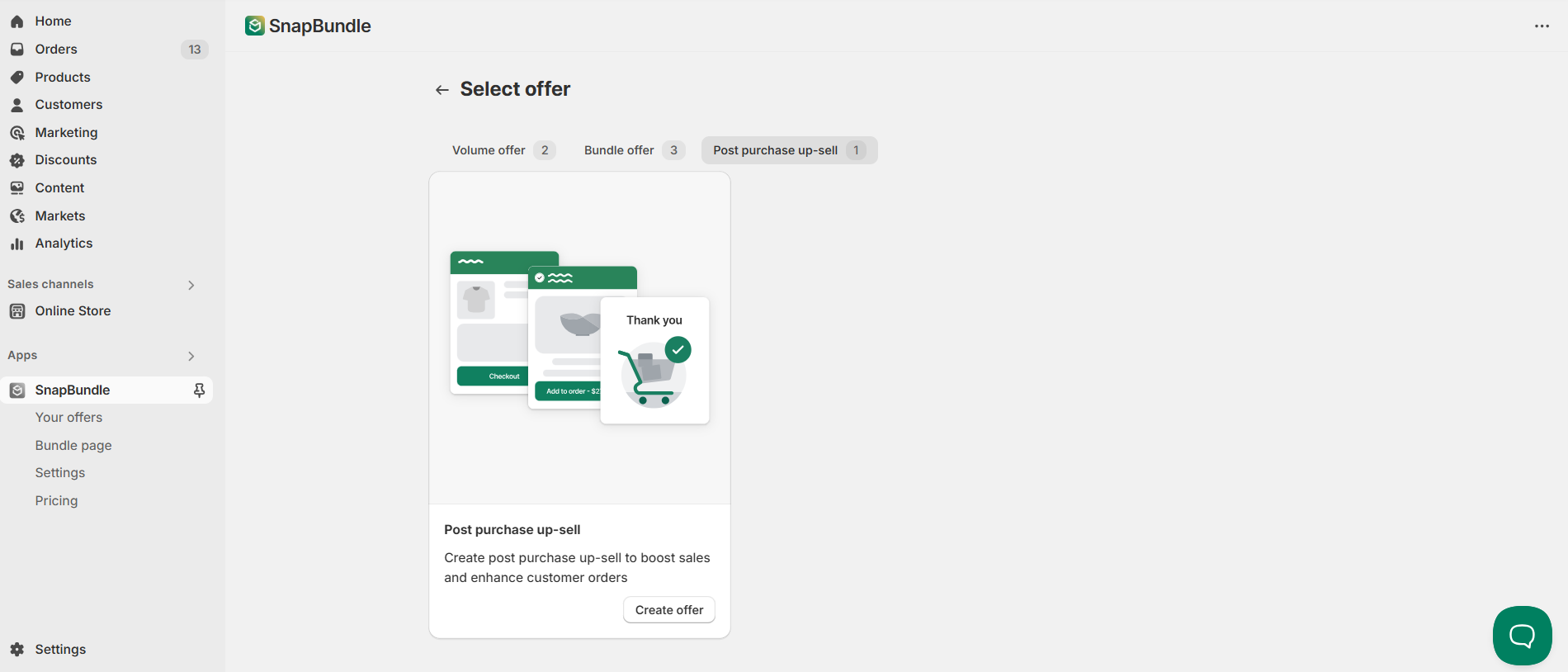This screenshot has height=672, width=1568.
Task: Select the Post purchase up-sell tab
Action: [x=789, y=150]
